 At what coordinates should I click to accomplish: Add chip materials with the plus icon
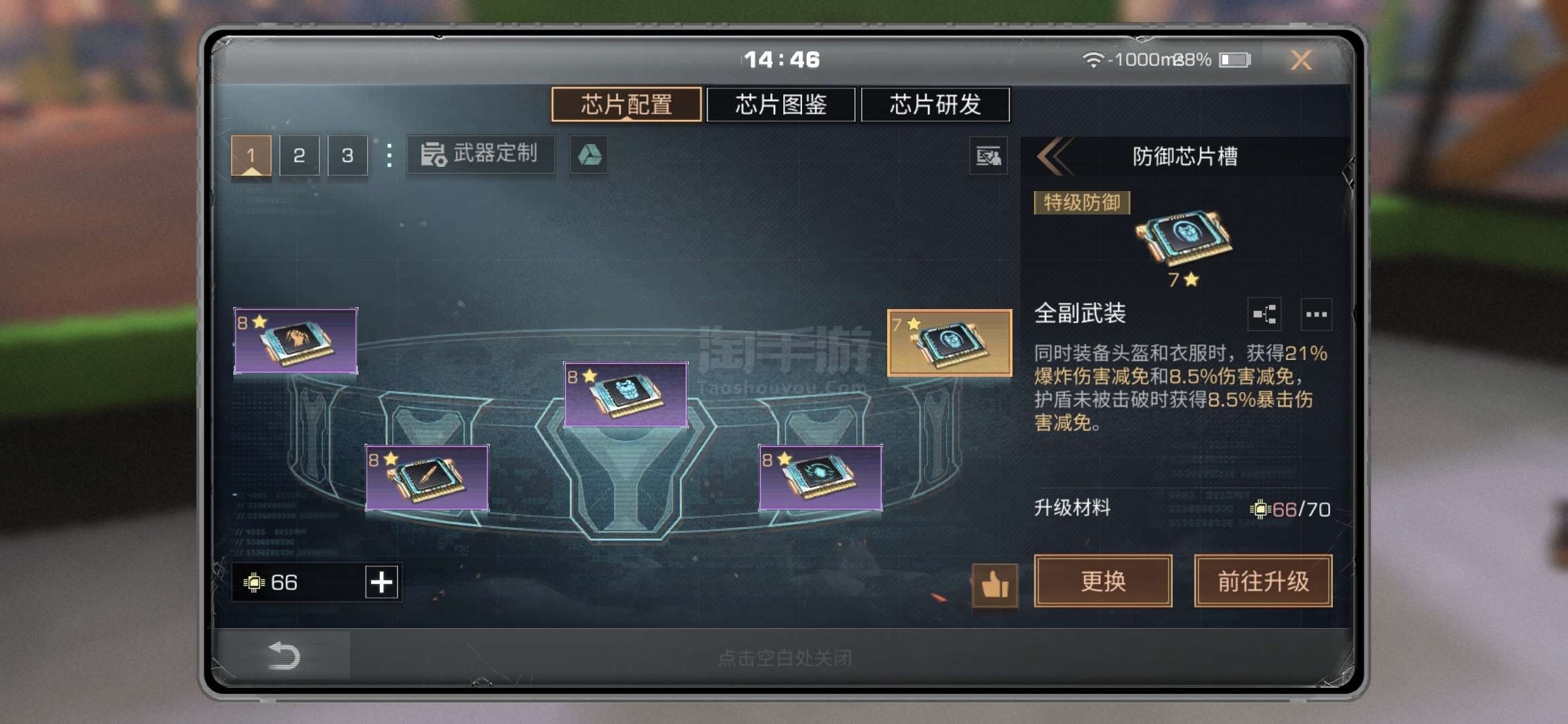pos(381,582)
